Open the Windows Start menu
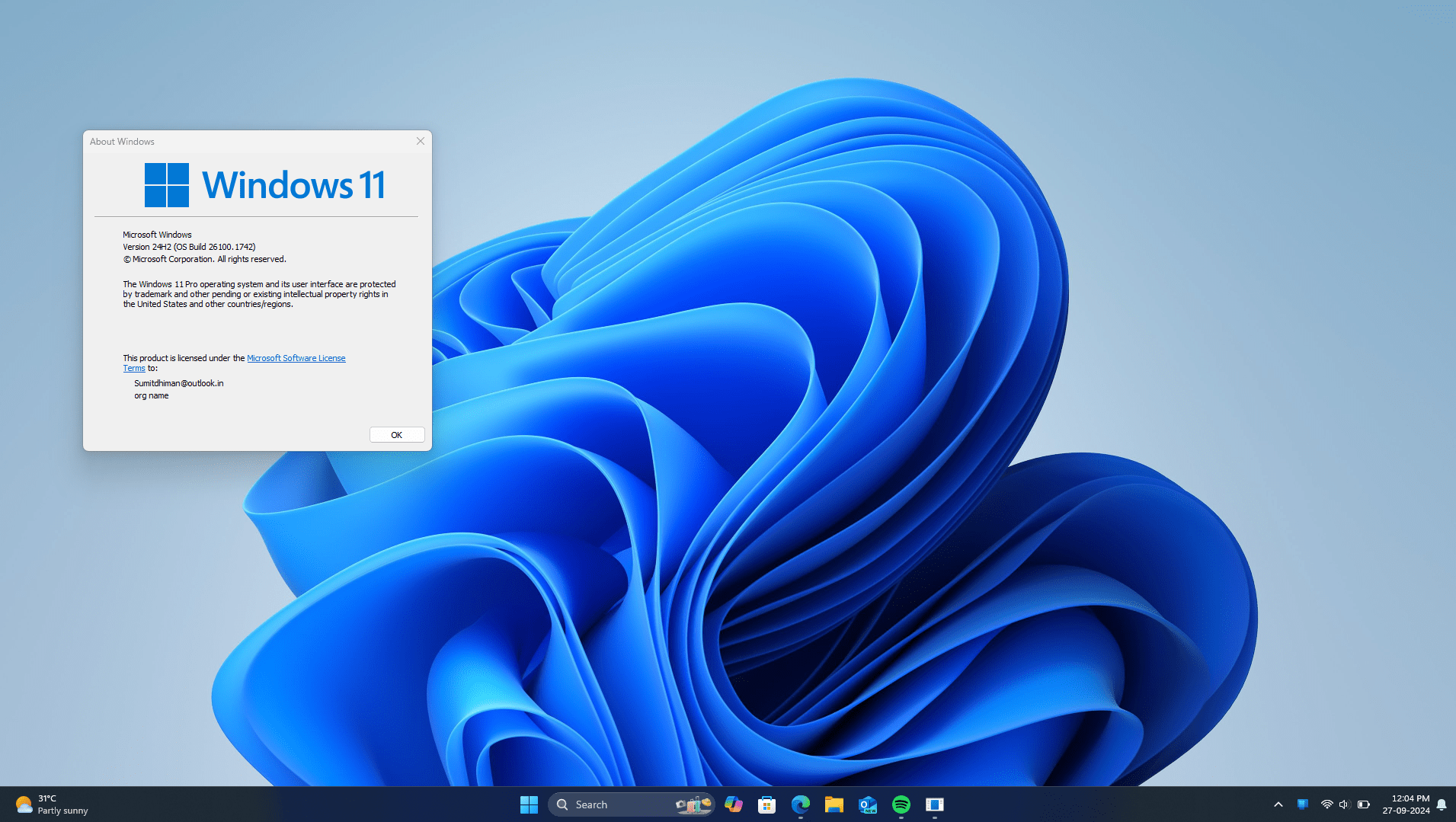Viewport: 1456px width, 822px height. [529, 804]
